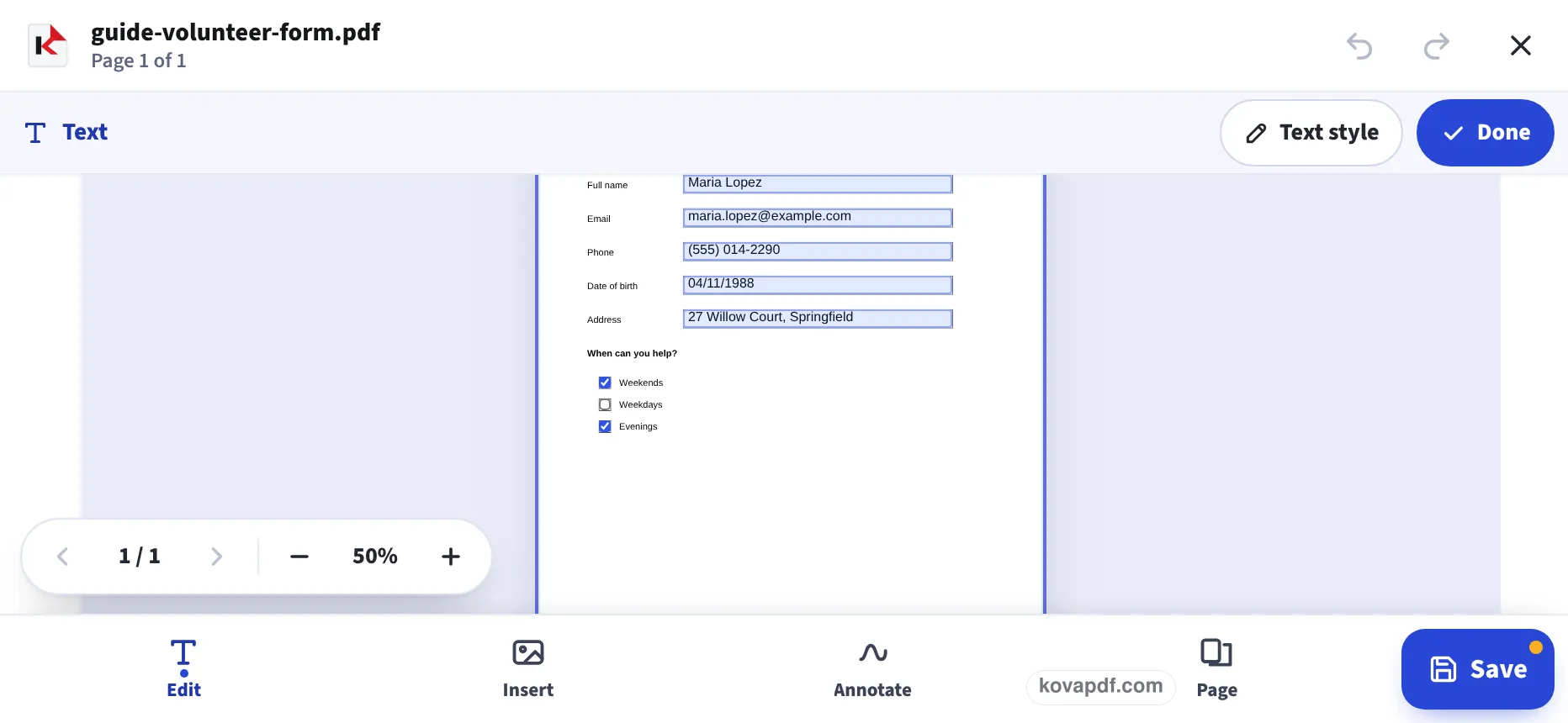Zoom out with the minus button
The width and height of the screenshot is (1568, 723).
[299, 557]
